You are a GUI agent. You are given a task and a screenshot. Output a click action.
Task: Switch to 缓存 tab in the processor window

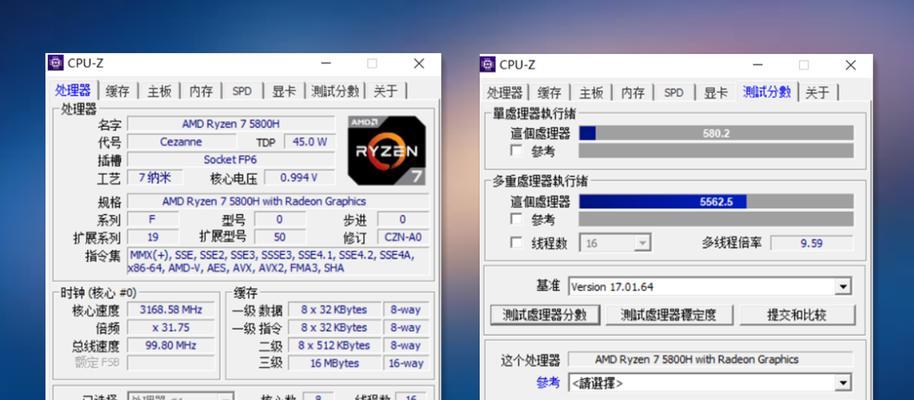tap(118, 92)
